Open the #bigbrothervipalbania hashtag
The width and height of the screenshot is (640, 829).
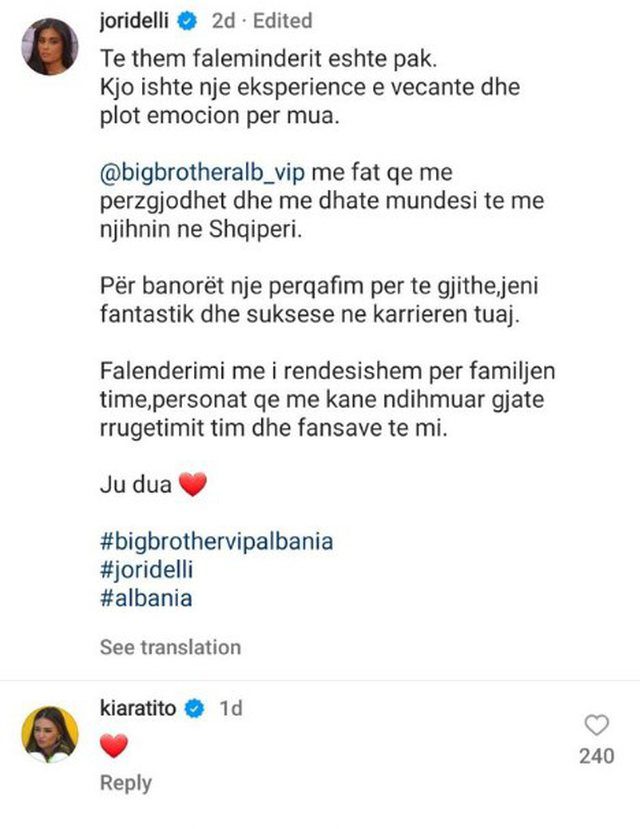click(x=216, y=541)
